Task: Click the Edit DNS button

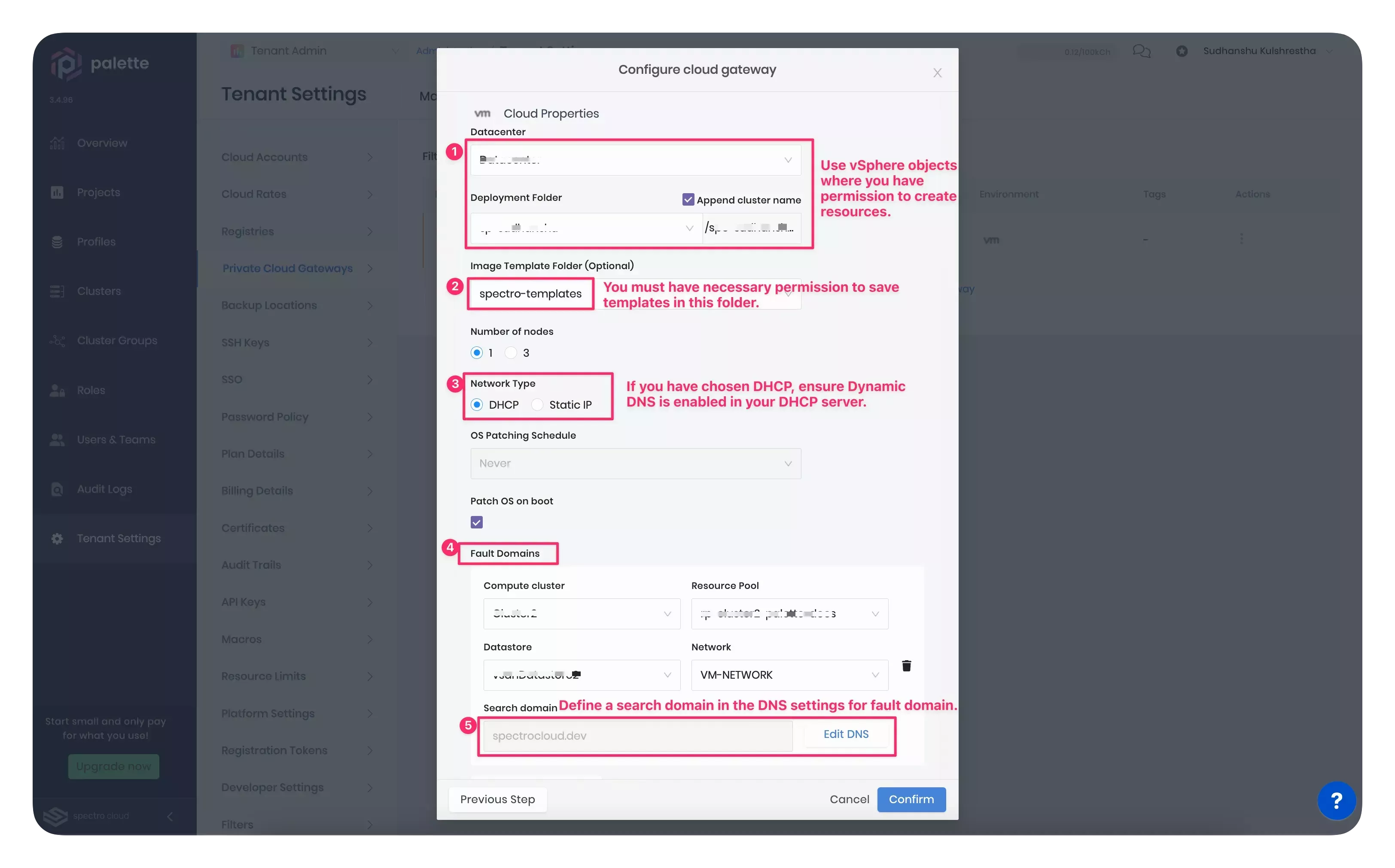Action: [845, 735]
